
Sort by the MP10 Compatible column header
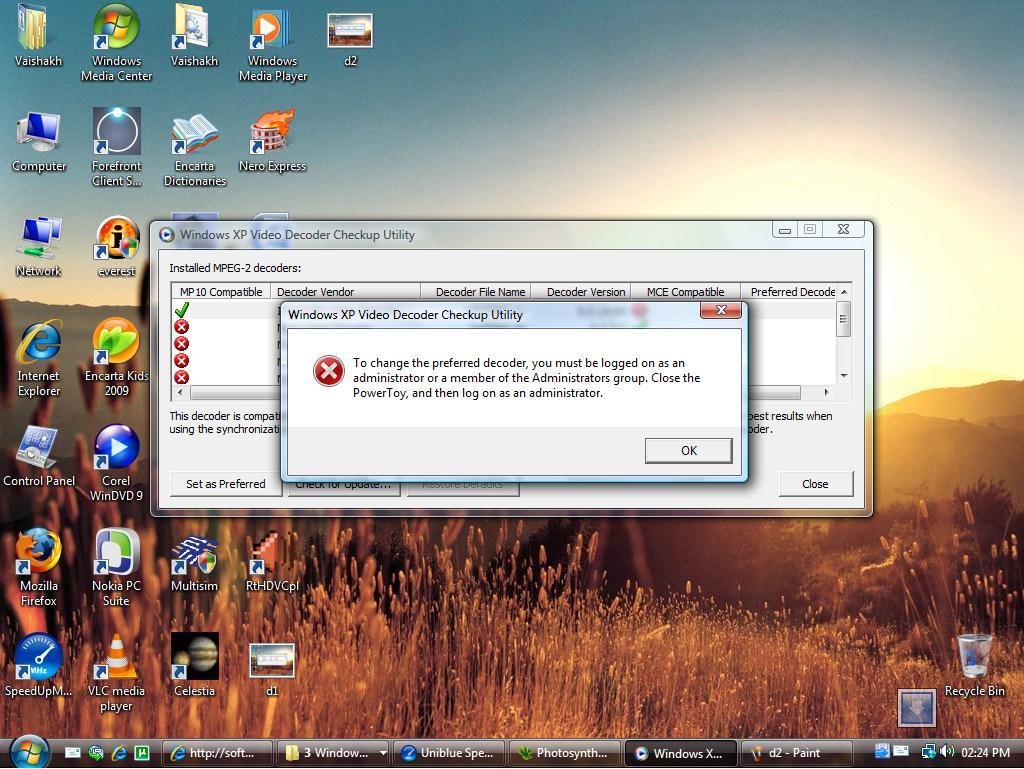(x=221, y=292)
